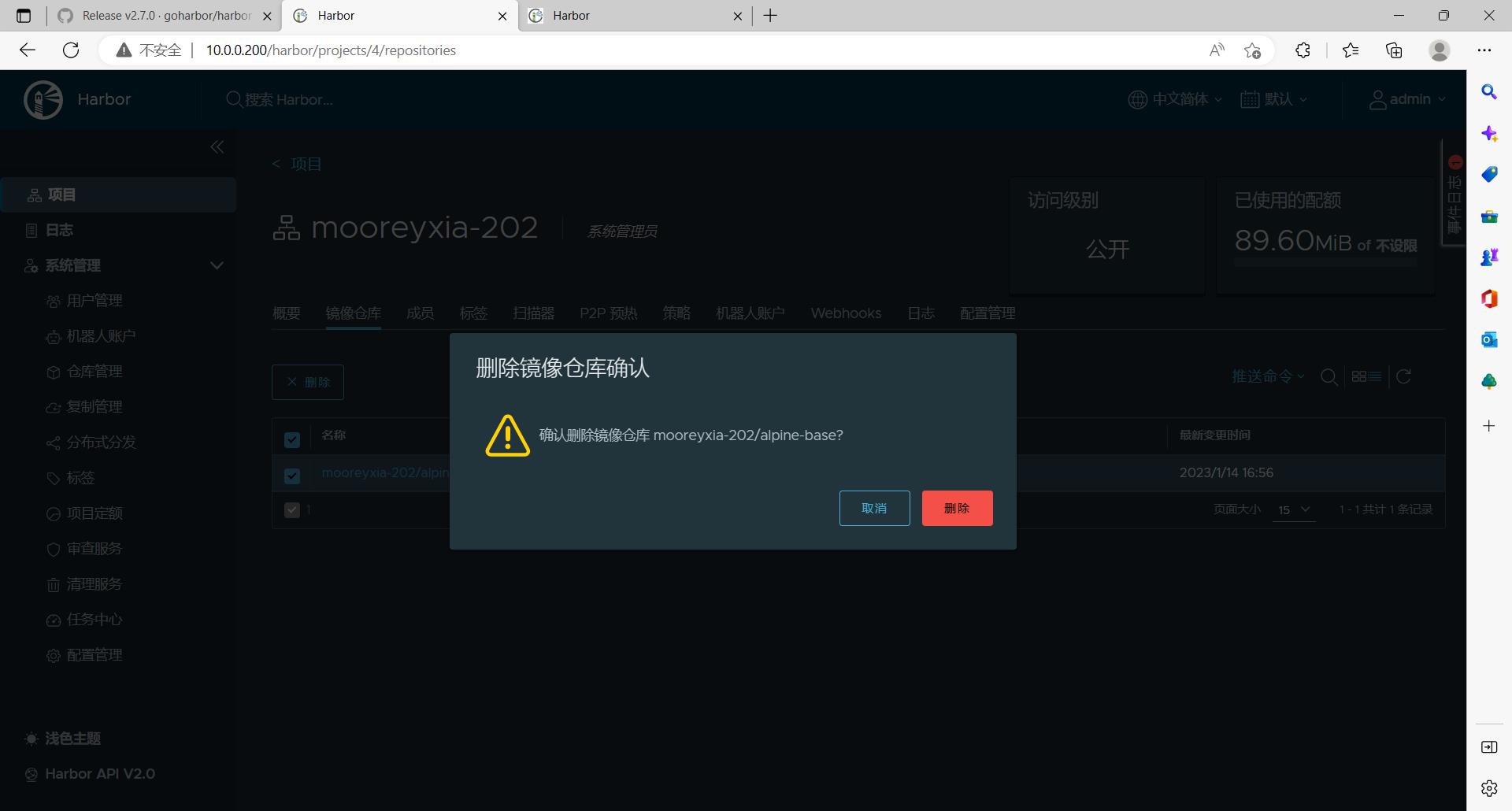
Task: Switch to the 概要 tab
Action: coord(287,313)
